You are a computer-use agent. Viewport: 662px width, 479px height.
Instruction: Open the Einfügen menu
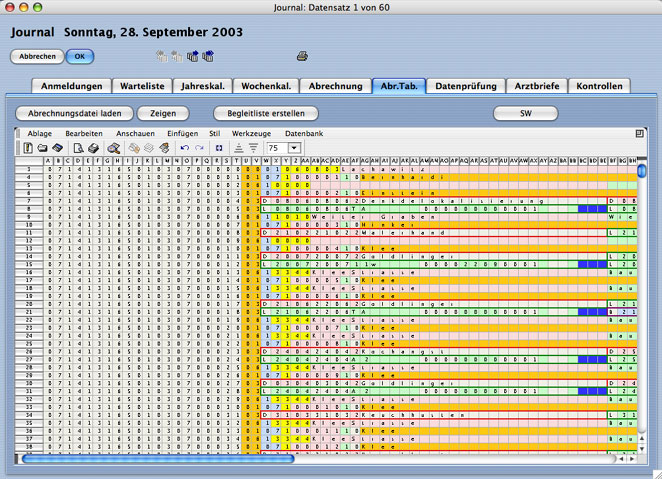182,133
